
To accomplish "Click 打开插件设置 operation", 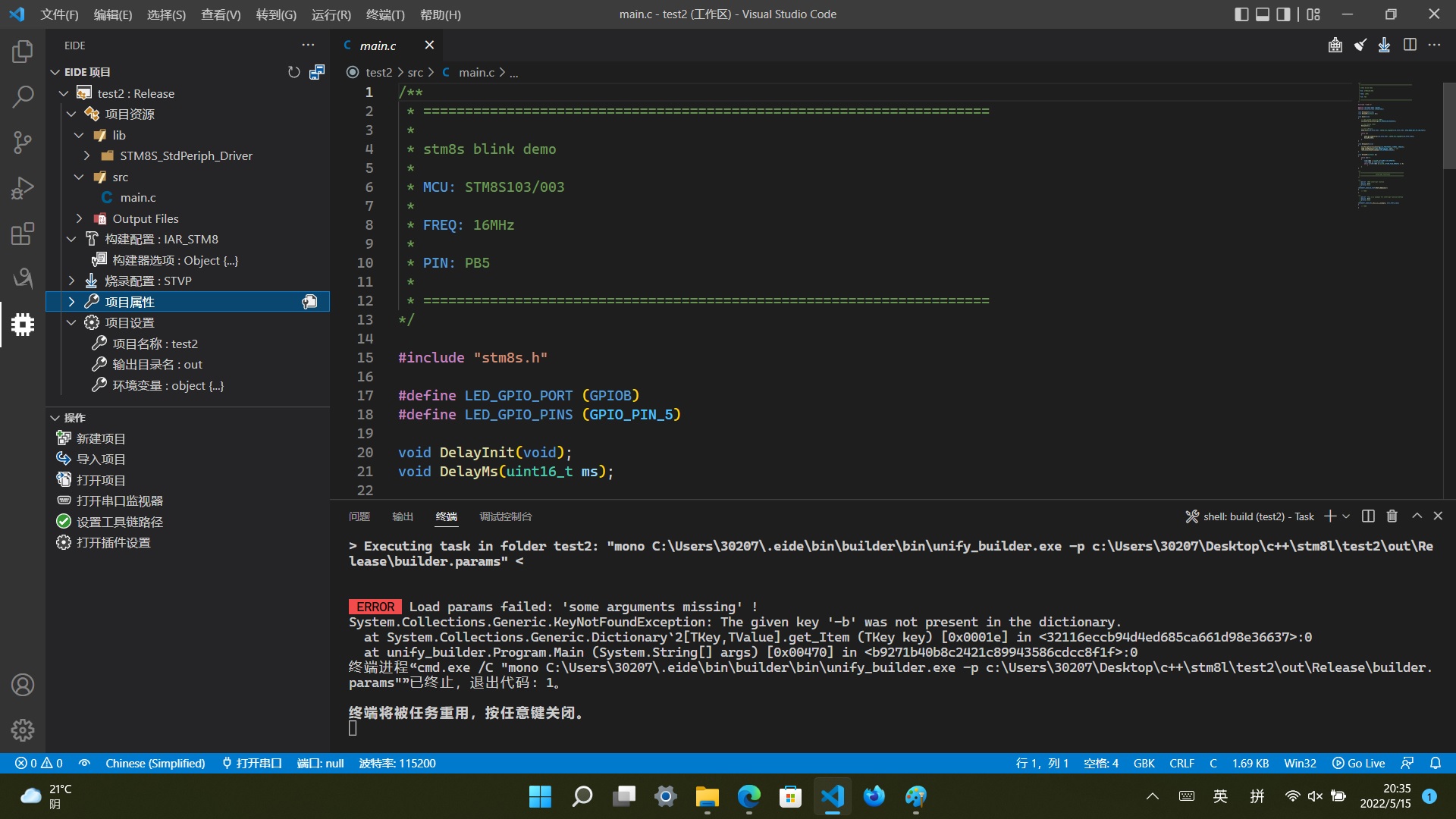I will point(114,542).
